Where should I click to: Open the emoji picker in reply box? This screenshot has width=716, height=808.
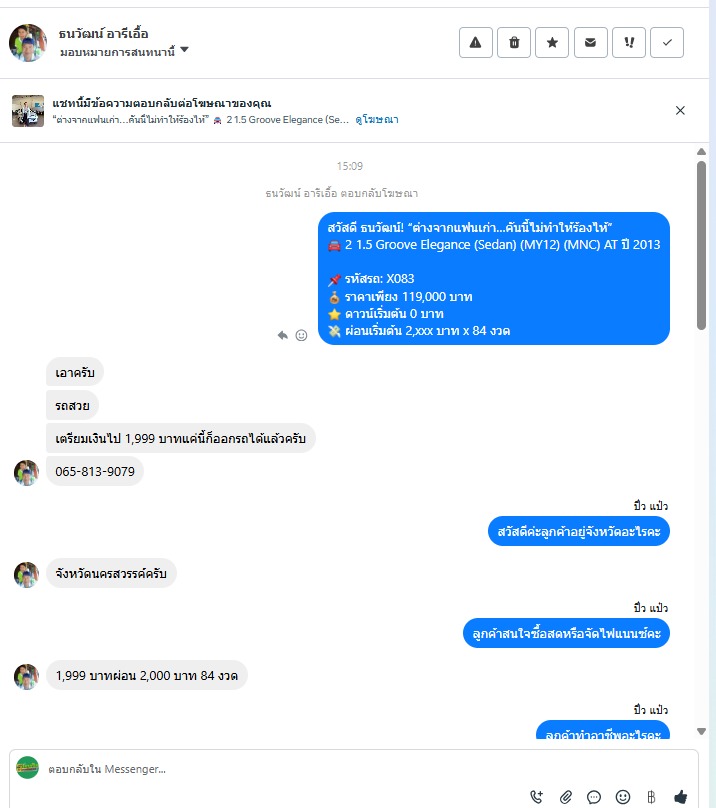[x=623, y=797]
